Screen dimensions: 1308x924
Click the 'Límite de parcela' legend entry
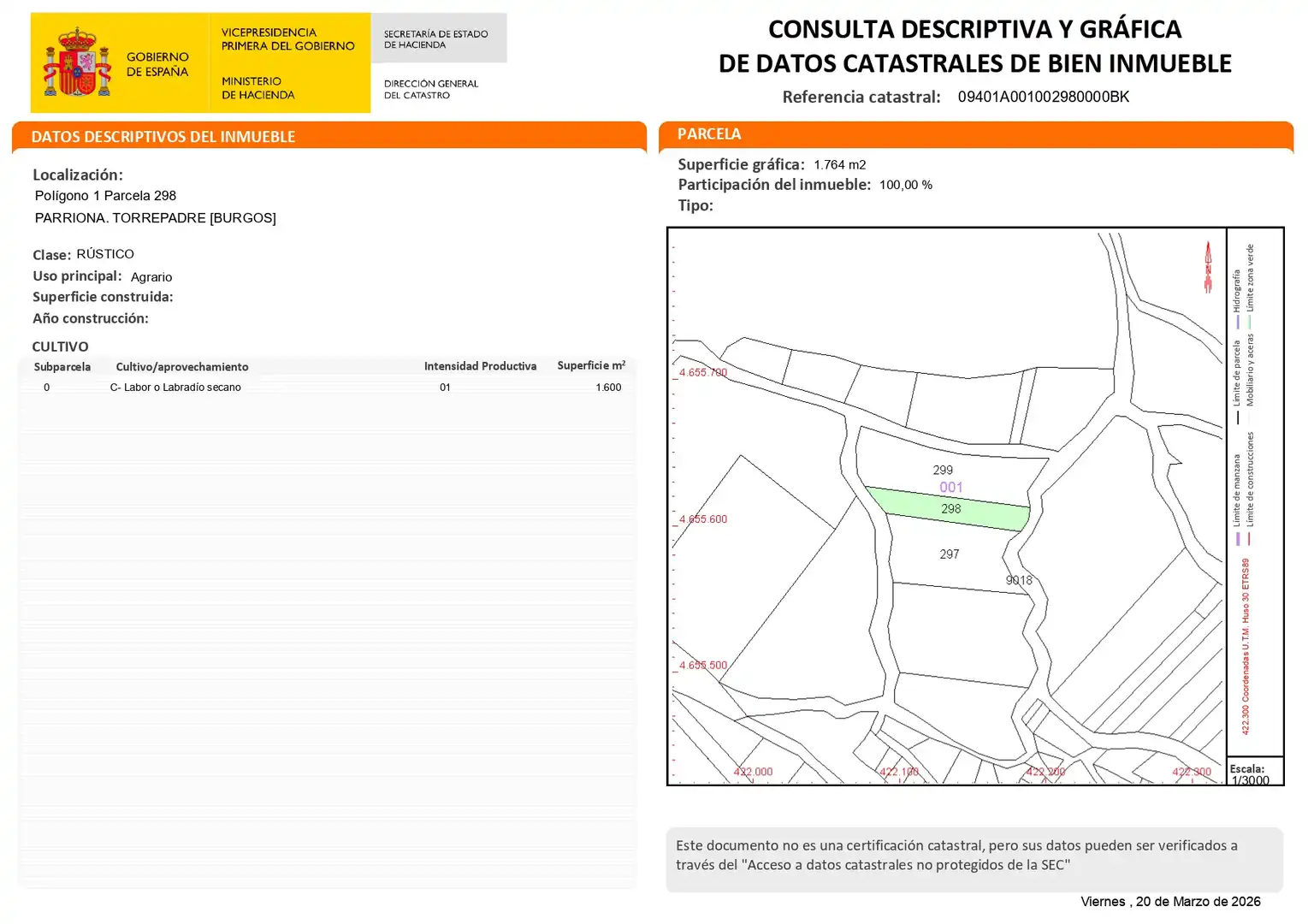pos(1237,382)
